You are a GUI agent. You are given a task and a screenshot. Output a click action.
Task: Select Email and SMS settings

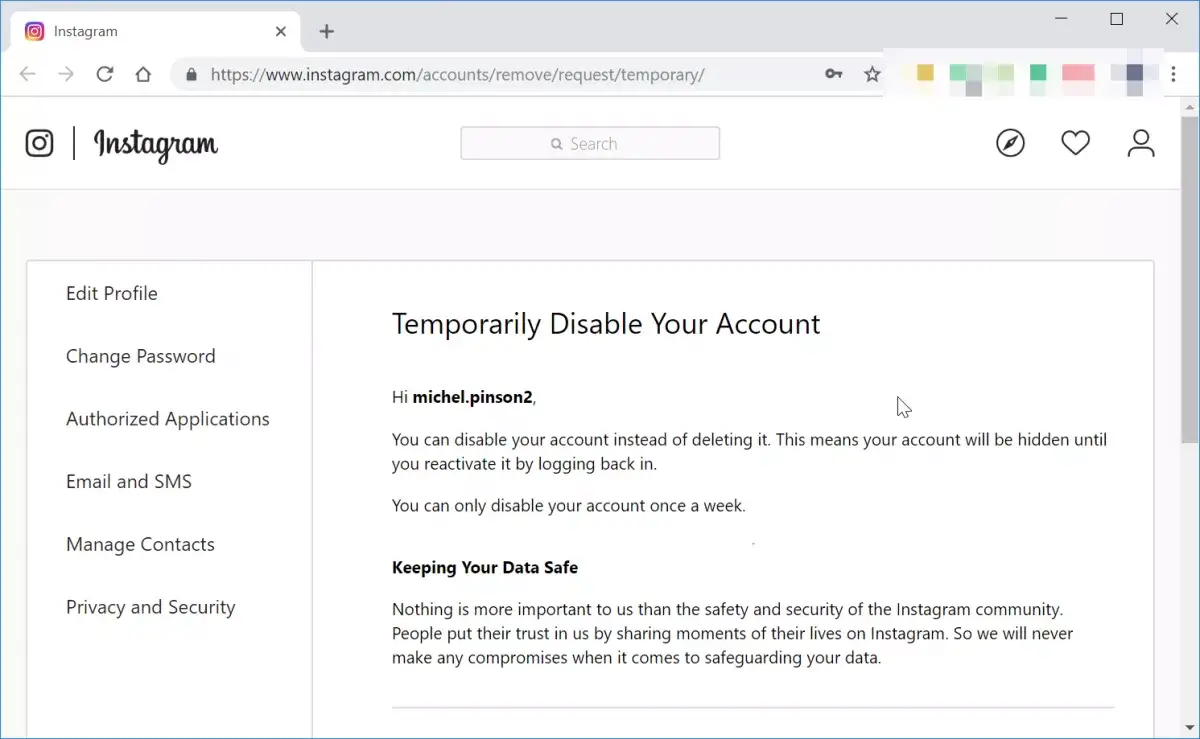click(x=129, y=481)
